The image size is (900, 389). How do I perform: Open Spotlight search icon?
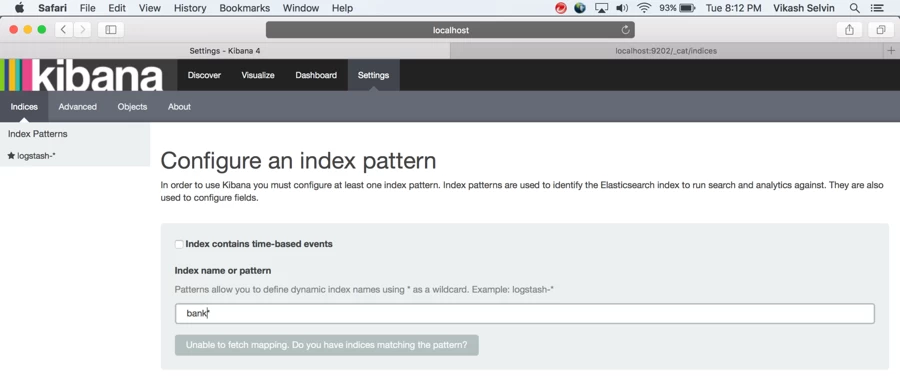(855, 8)
